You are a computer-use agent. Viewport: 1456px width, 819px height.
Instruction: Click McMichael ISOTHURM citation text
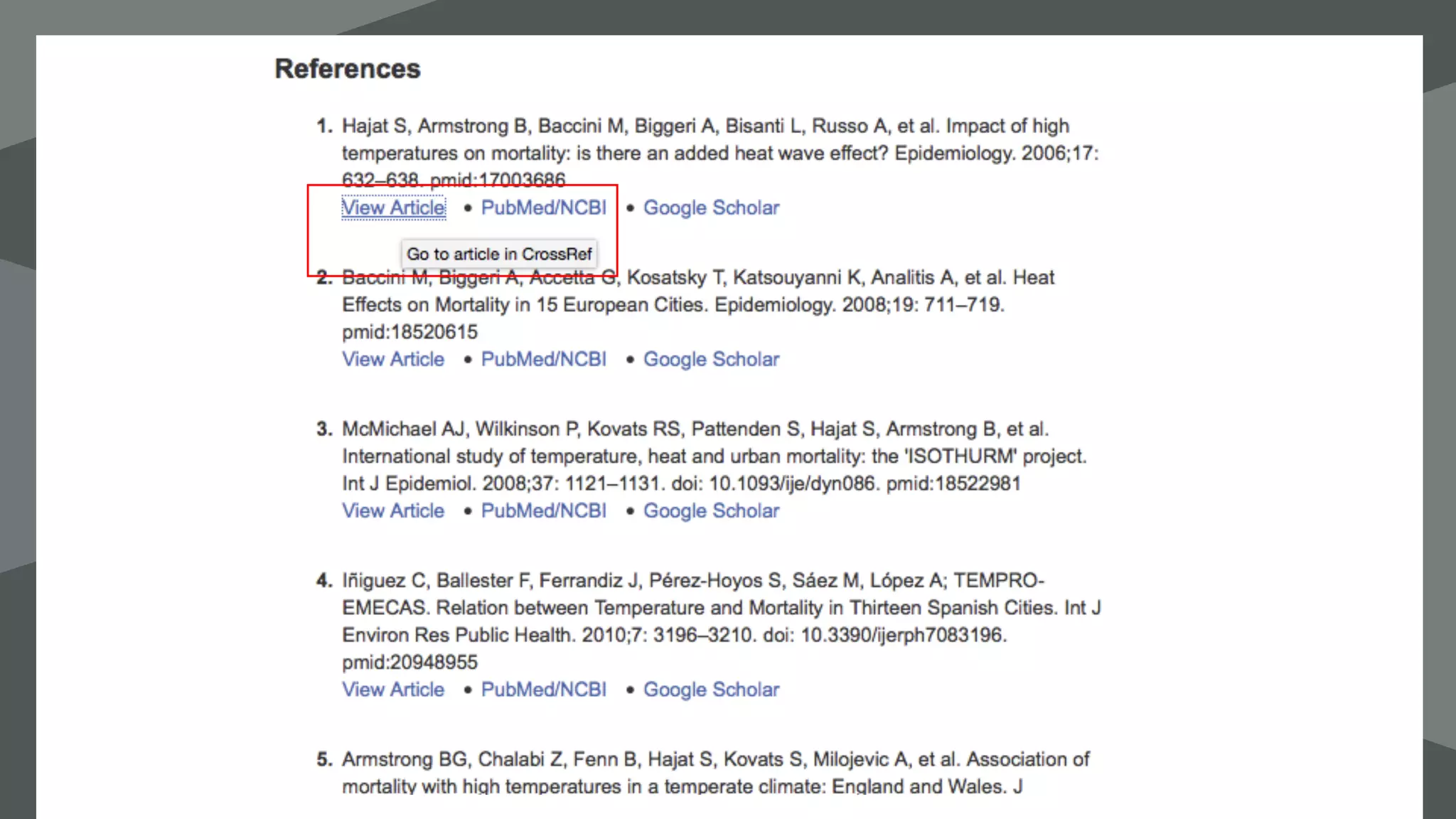click(714, 456)
